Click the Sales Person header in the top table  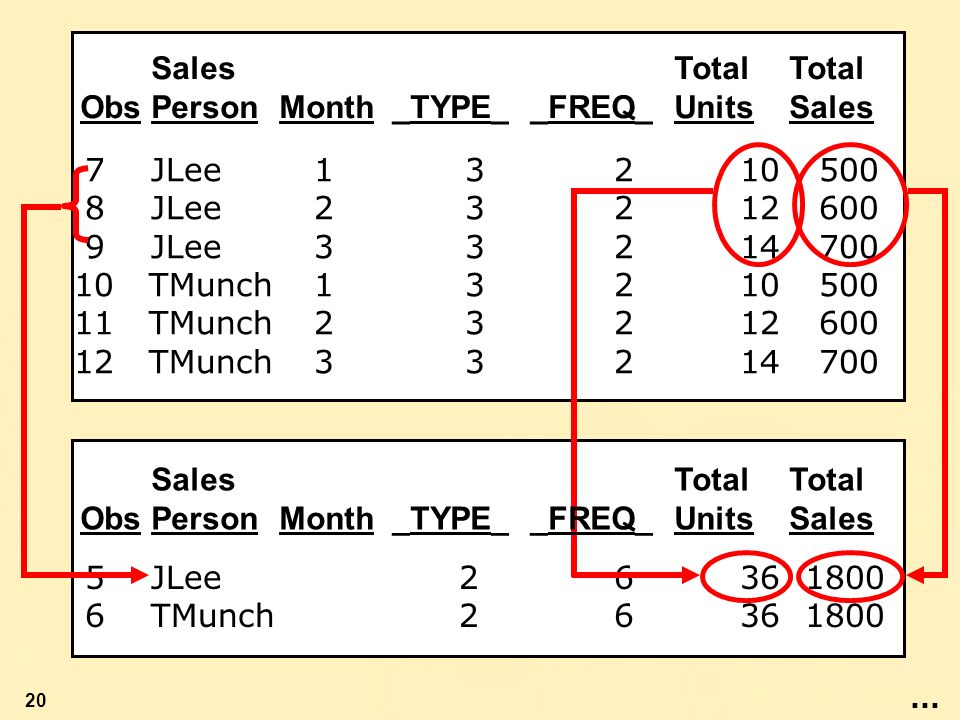pyautogui.click(x=204, y=88)
